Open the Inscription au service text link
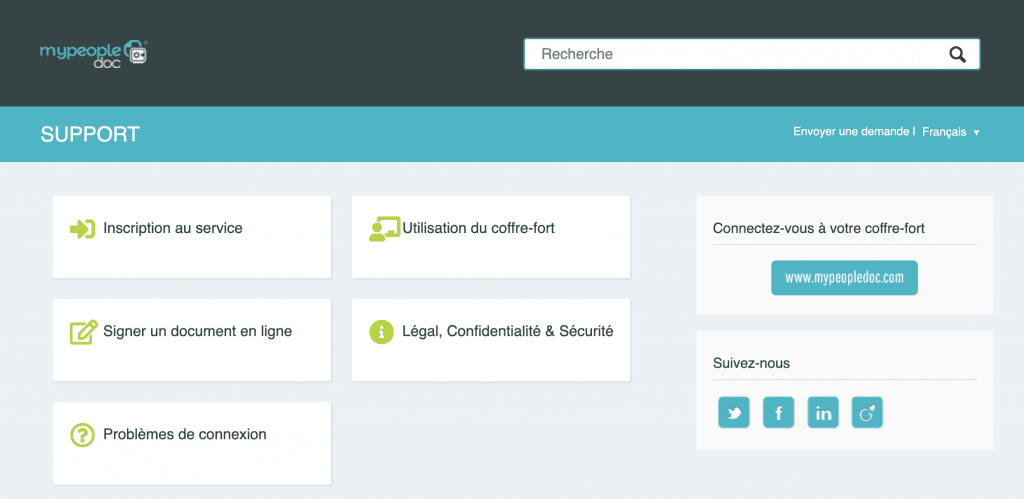Viewport: 1024px width, 499px height. [172, 228]
